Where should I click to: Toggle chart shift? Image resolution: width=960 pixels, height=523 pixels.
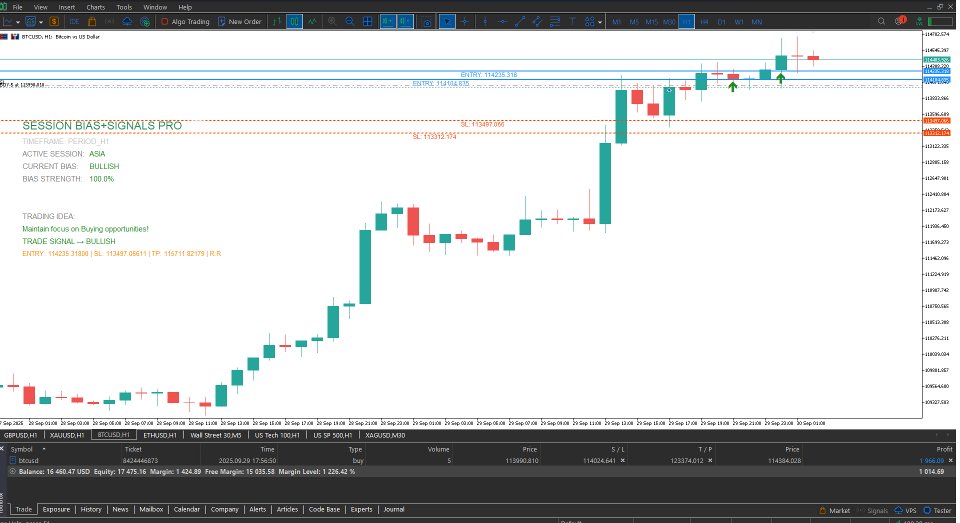click(x=405, y=21)
